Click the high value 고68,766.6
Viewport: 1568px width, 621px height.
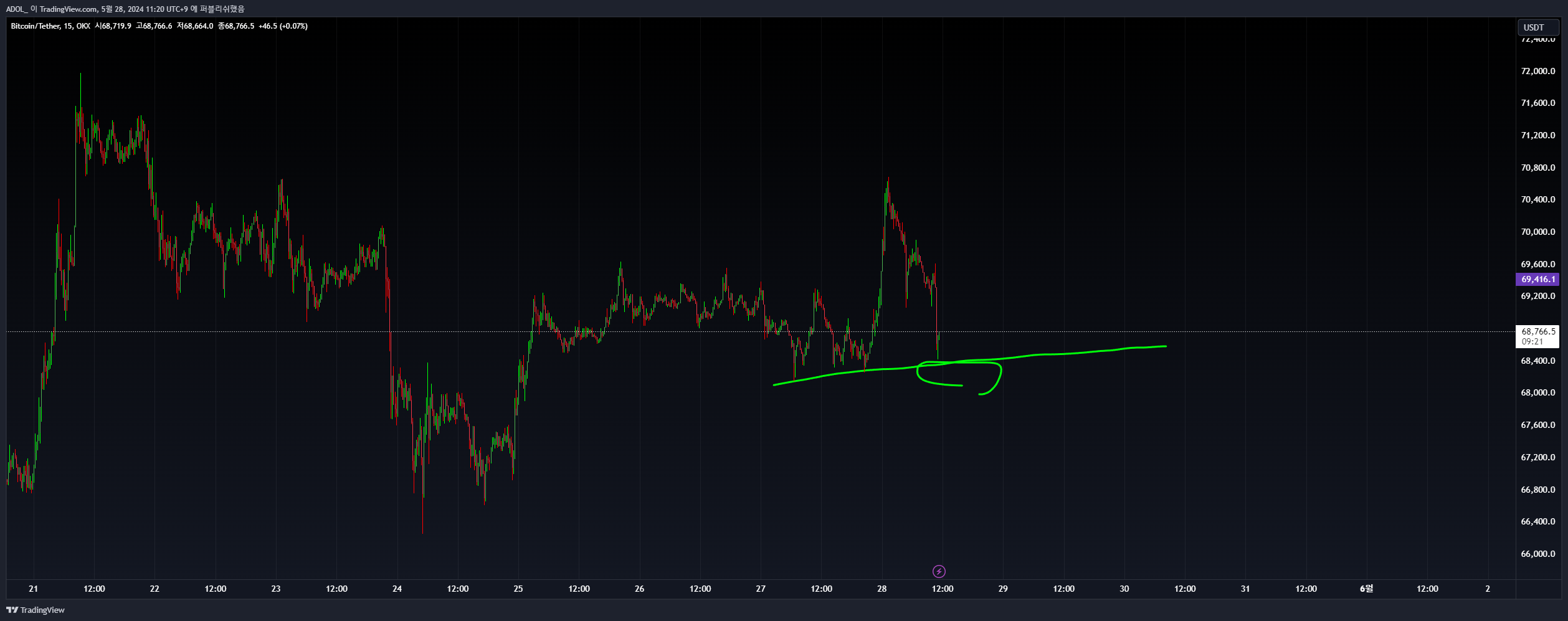pos(154,26)
